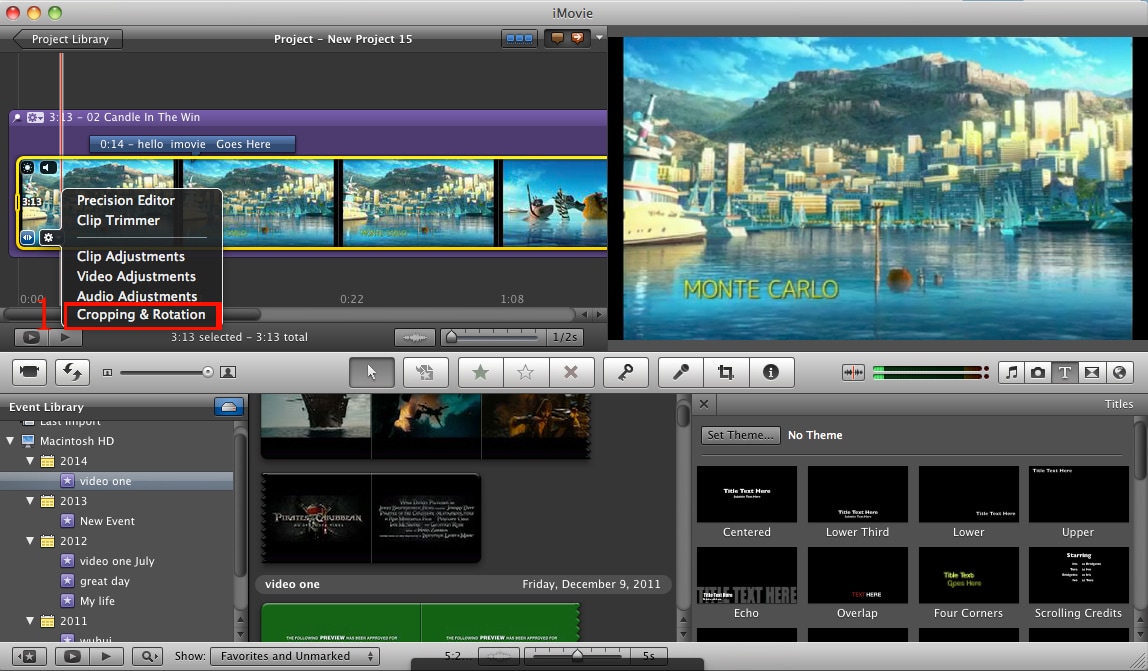Screen dimensions: 1148x671
Task: Click the clip speaker audio badge
Action: tap(48, 168)
